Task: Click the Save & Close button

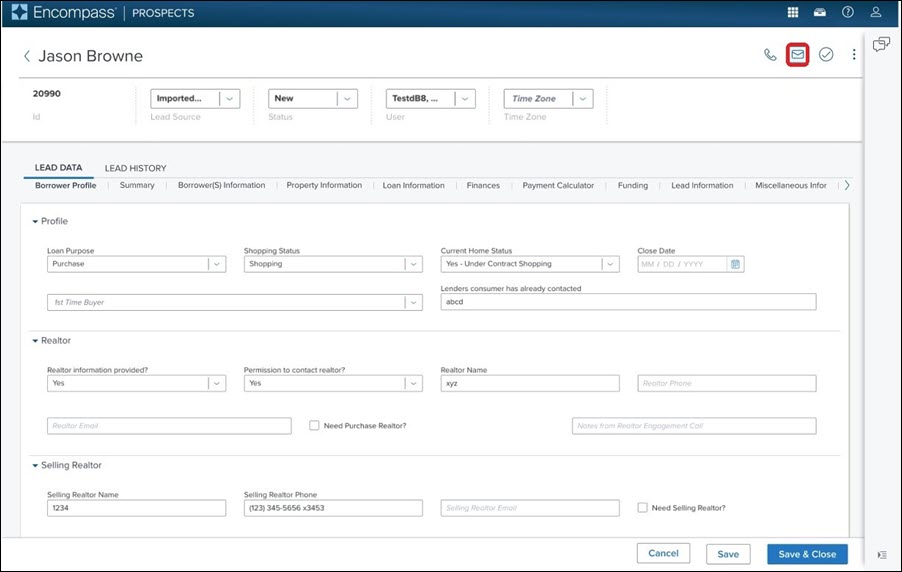Action: coord(807,554)
